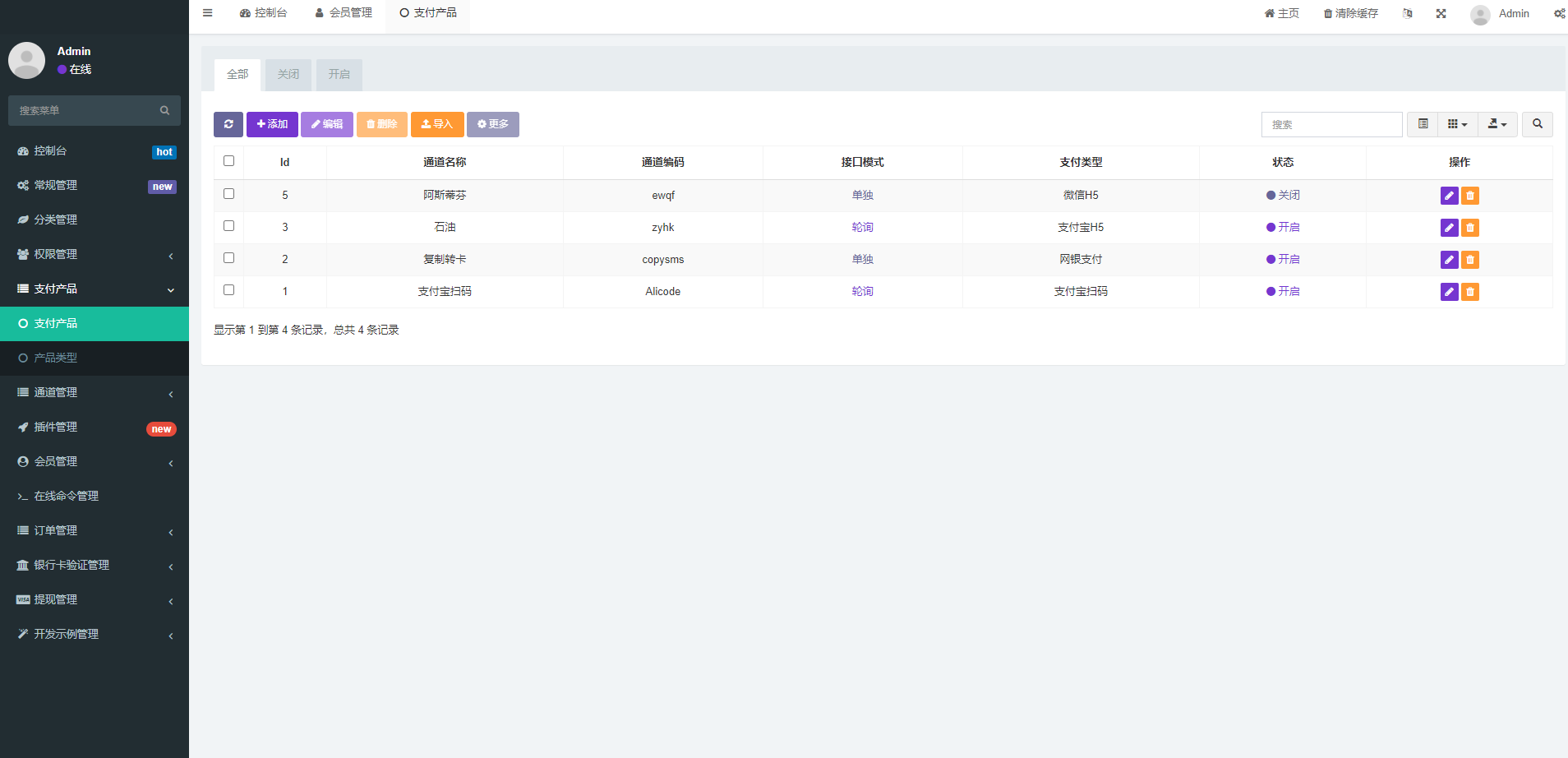Click the language switch icon in header

(1408, 13)
